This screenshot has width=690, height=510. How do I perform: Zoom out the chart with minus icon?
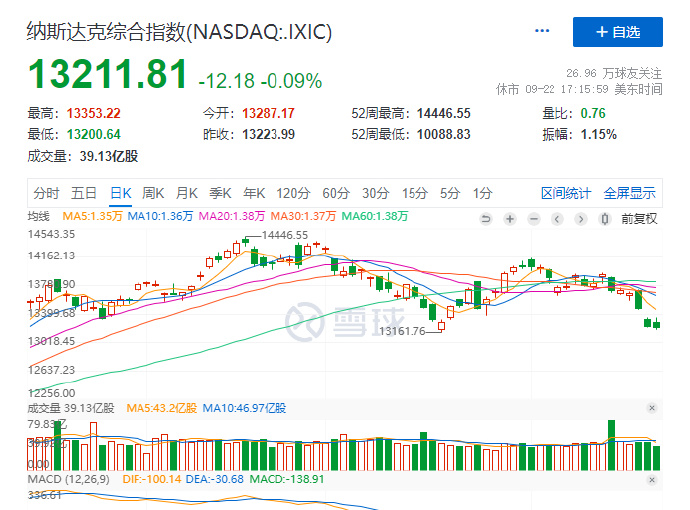pos(534,219)
